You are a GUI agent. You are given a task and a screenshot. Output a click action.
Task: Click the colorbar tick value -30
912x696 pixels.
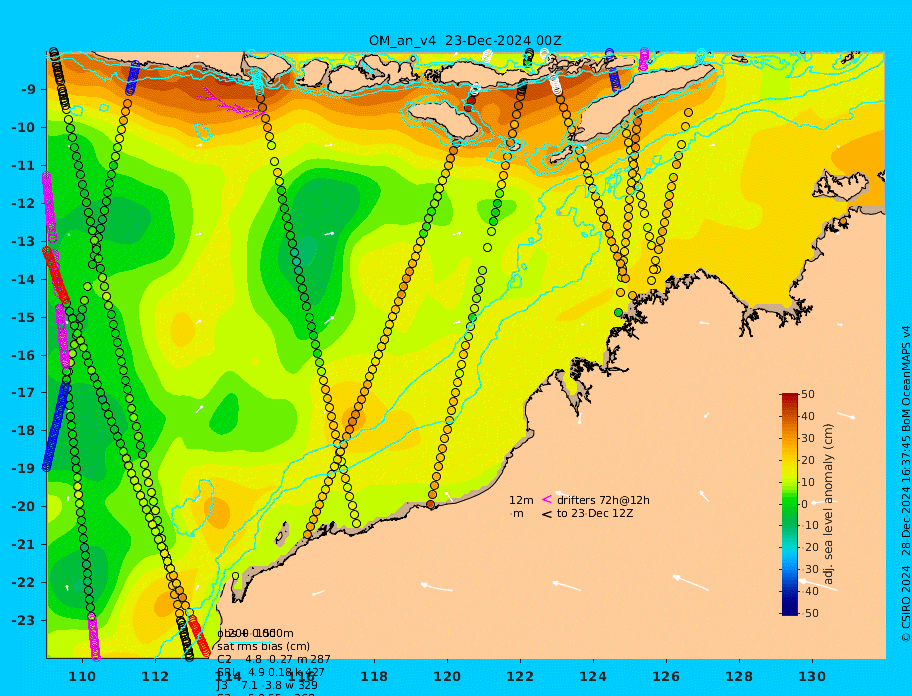coord(810,569)
